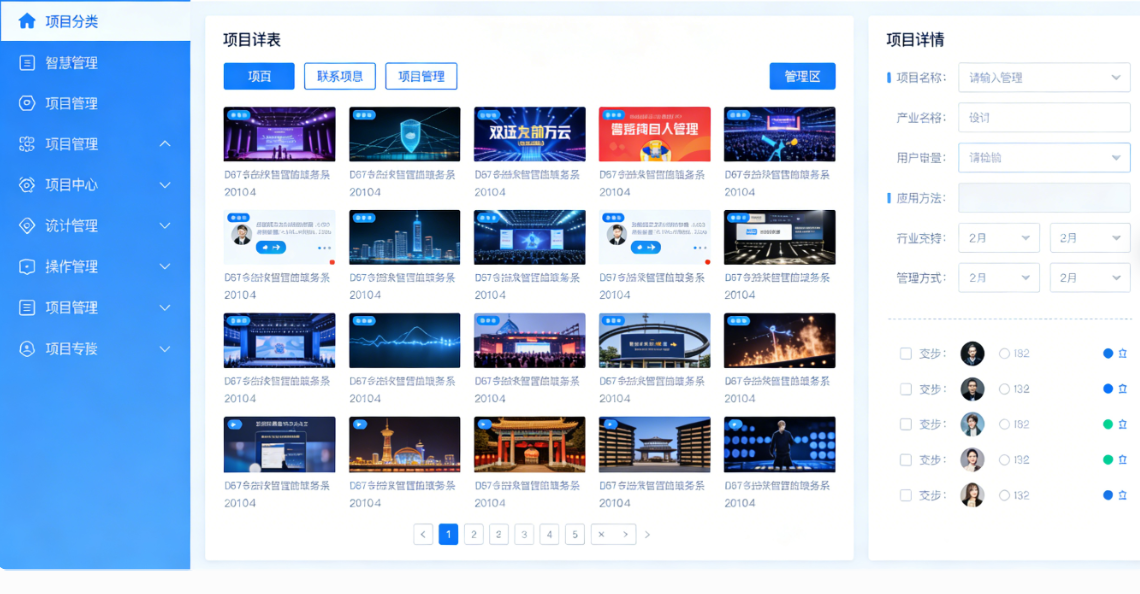1140x594 pixels.
Task: Click the list icon beside 智慧管理
Action: coord(27,63)
